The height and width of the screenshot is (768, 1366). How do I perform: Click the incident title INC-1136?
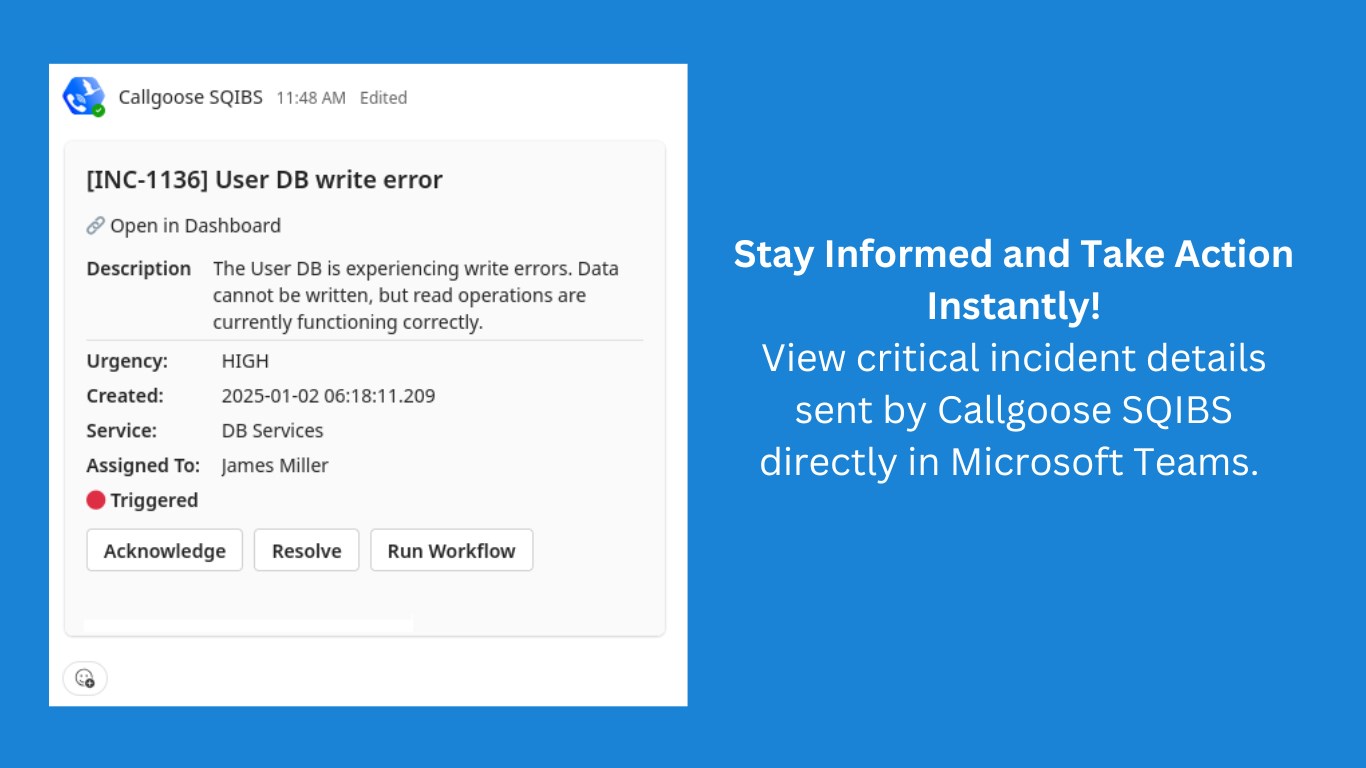point(264,180)
